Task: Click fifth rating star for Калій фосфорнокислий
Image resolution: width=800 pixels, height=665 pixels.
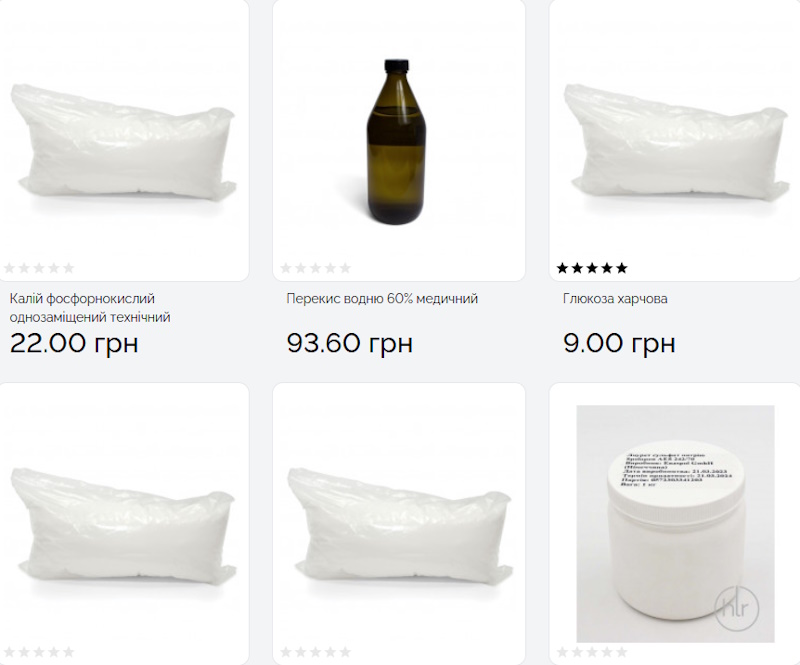Action: pos(68,268)
